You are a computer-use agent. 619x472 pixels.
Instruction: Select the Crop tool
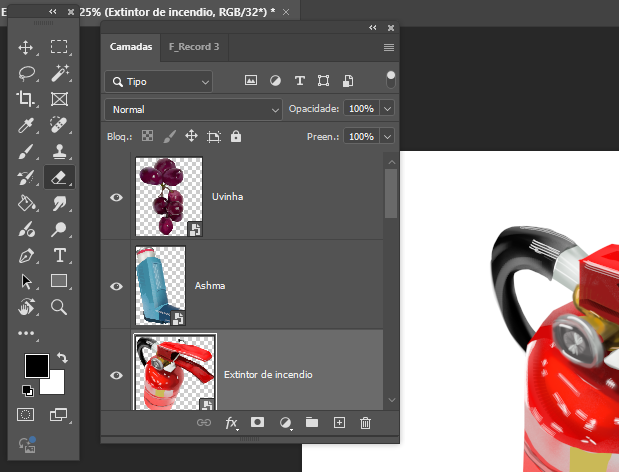tap(26, 99)
